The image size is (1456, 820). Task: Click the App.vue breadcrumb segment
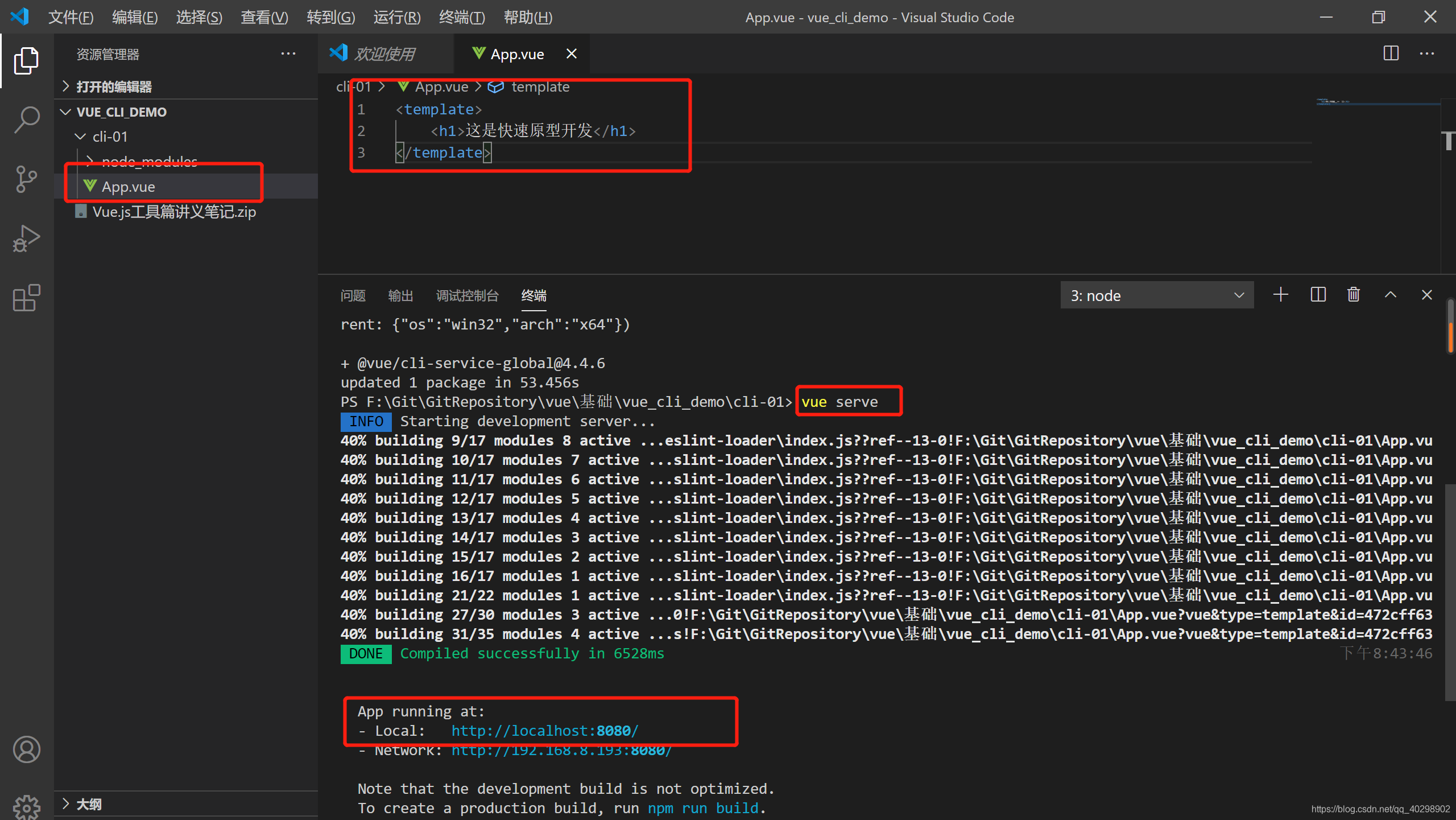[441, 86]
